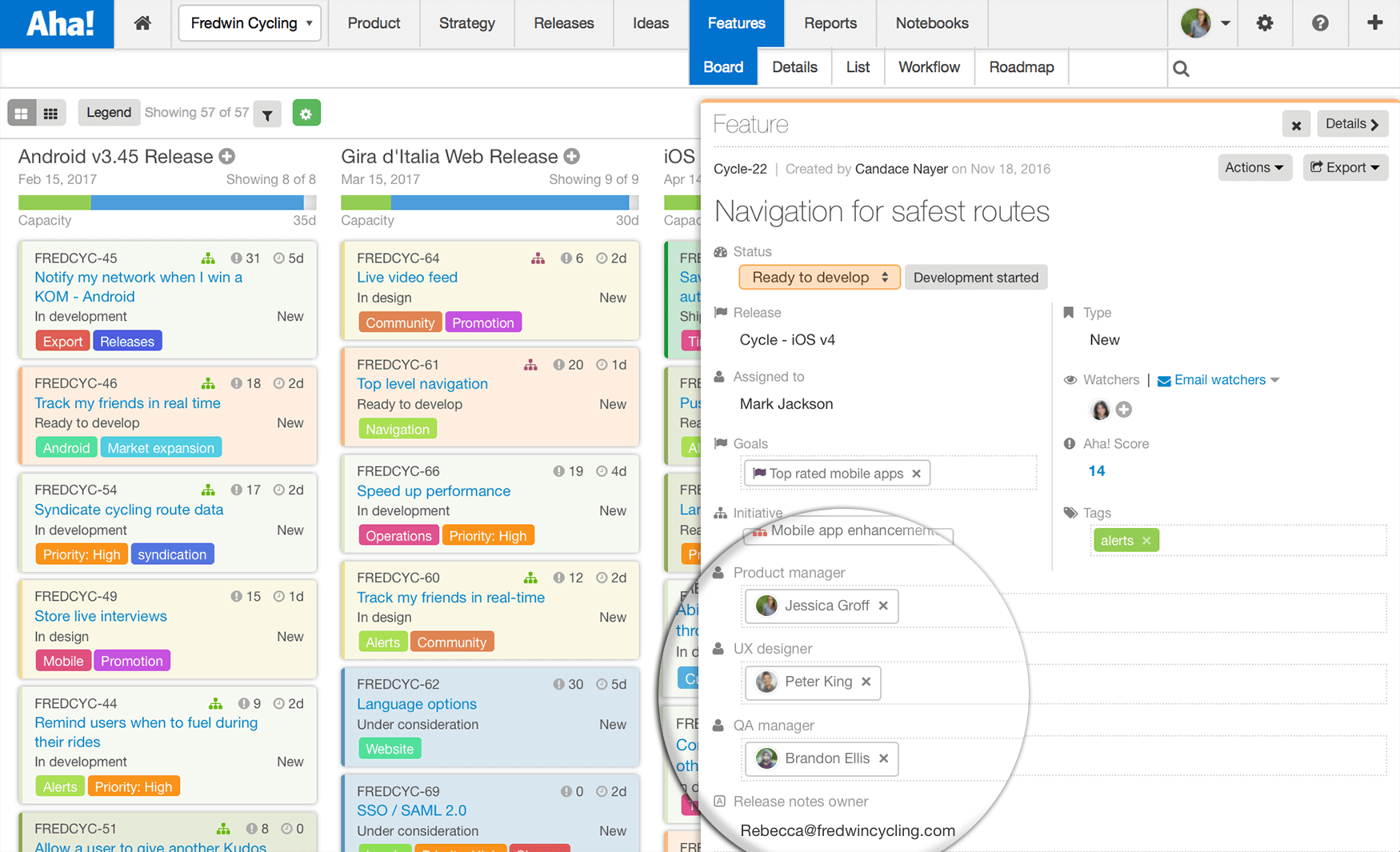Screen dimensions: 1400x852
Task: Switch to large card view icon
Action: pyautogui.click(x=22, y=114)
